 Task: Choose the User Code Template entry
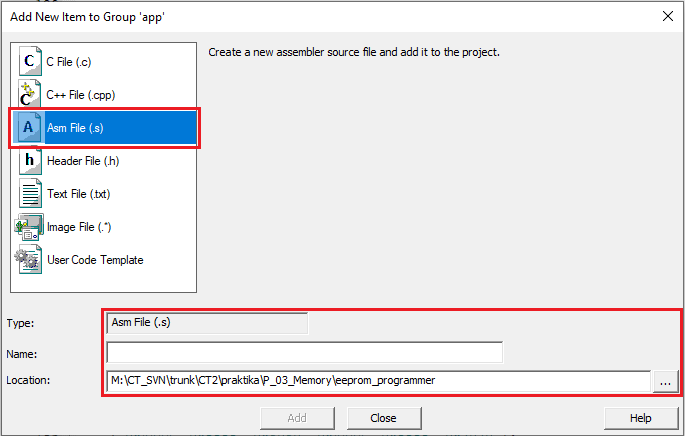(95, 260)
